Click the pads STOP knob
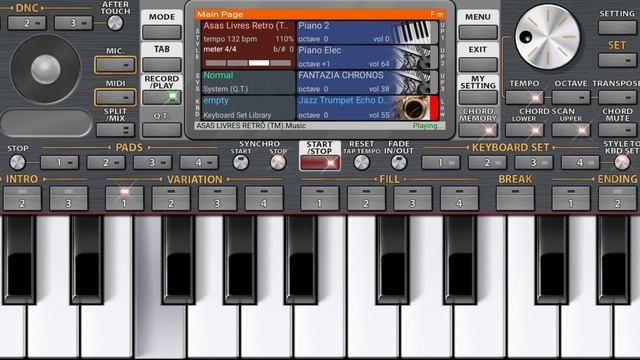Screen dimensions: 640x360 (x=18, y=162)
